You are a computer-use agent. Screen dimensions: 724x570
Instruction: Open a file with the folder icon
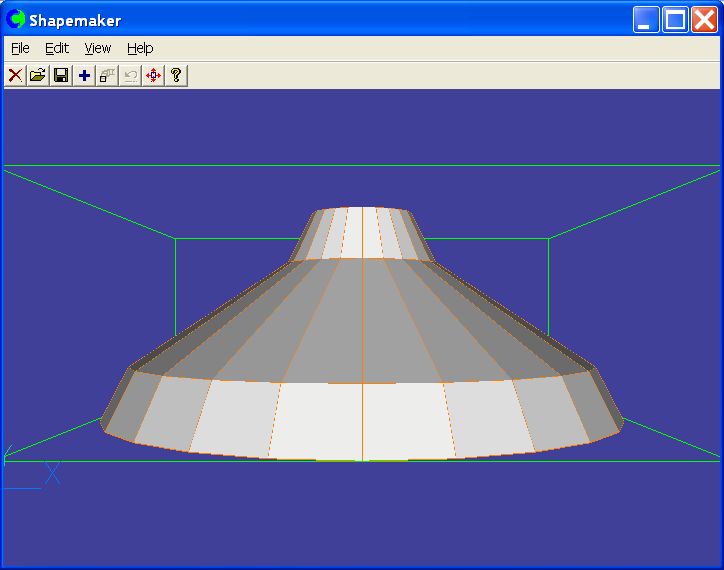point(38,75)
